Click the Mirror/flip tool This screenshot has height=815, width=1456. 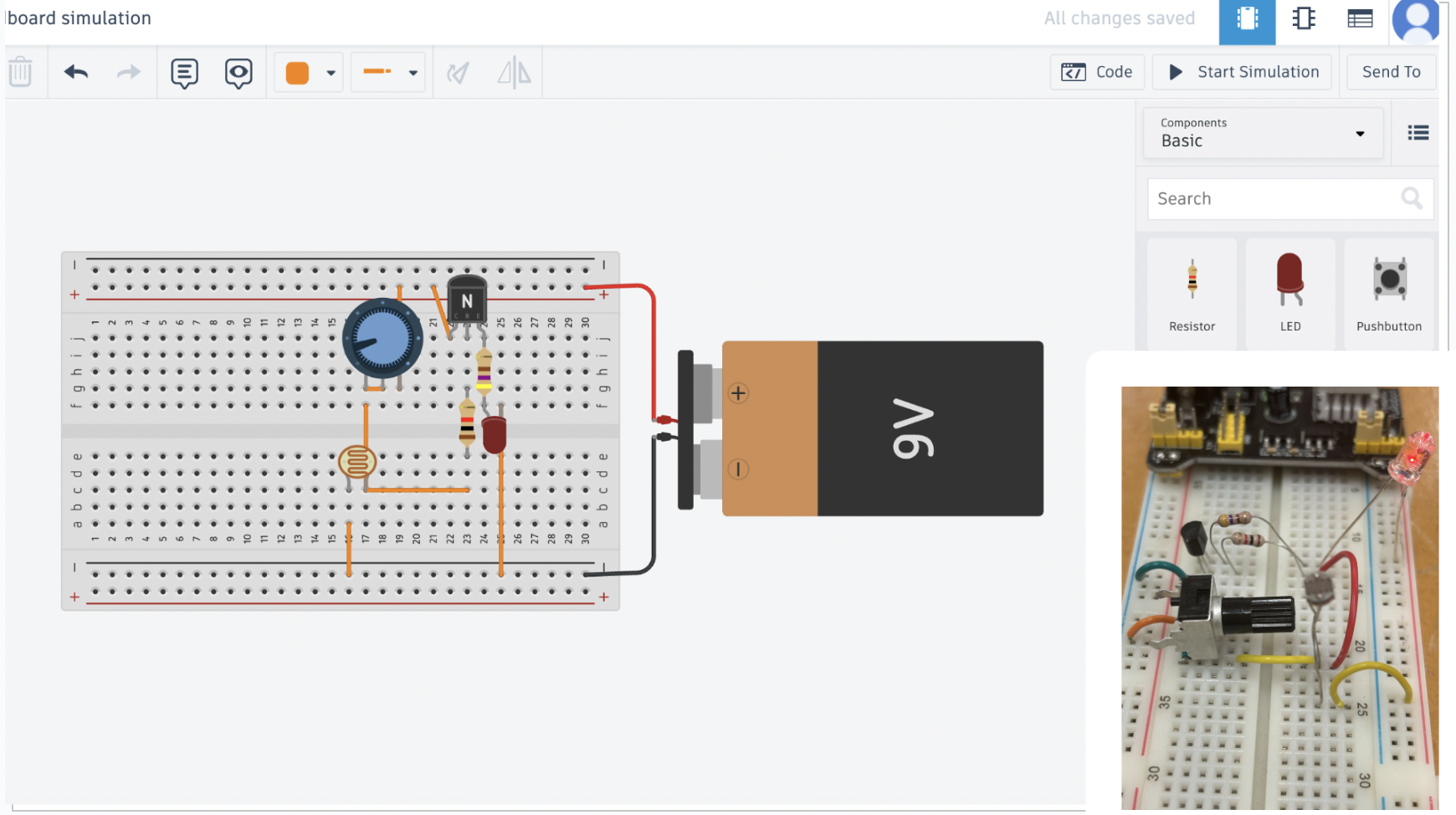[x=514, y=72]
